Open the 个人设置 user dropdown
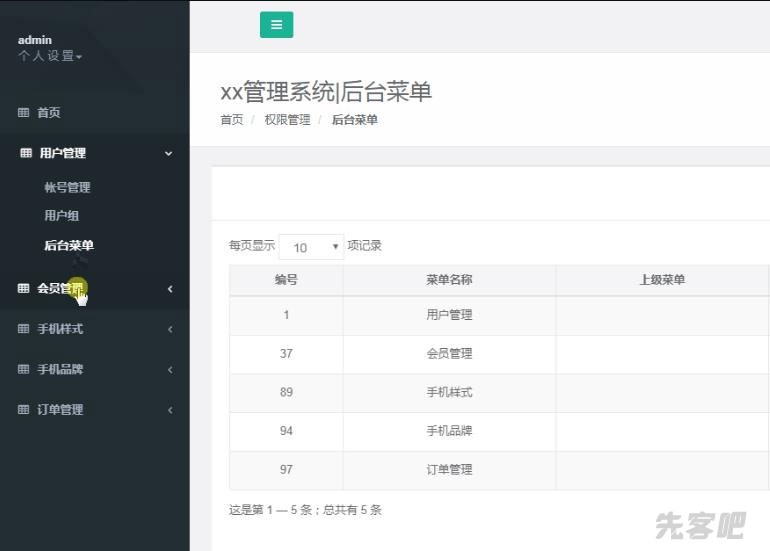The height and width of the screenshot is (551, 770). tap(50, 56)
